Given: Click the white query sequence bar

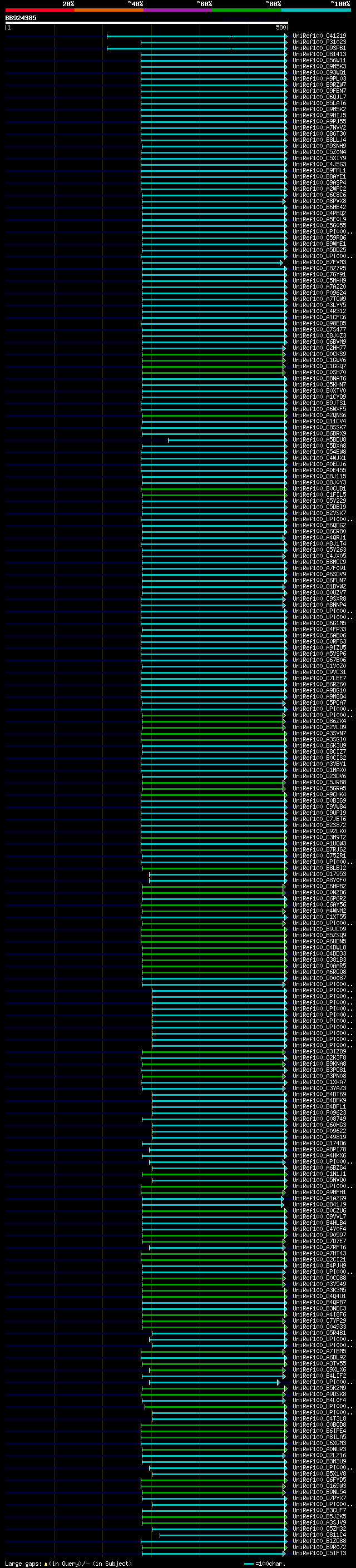Looking at the screenshot, I should coord(147,22).
